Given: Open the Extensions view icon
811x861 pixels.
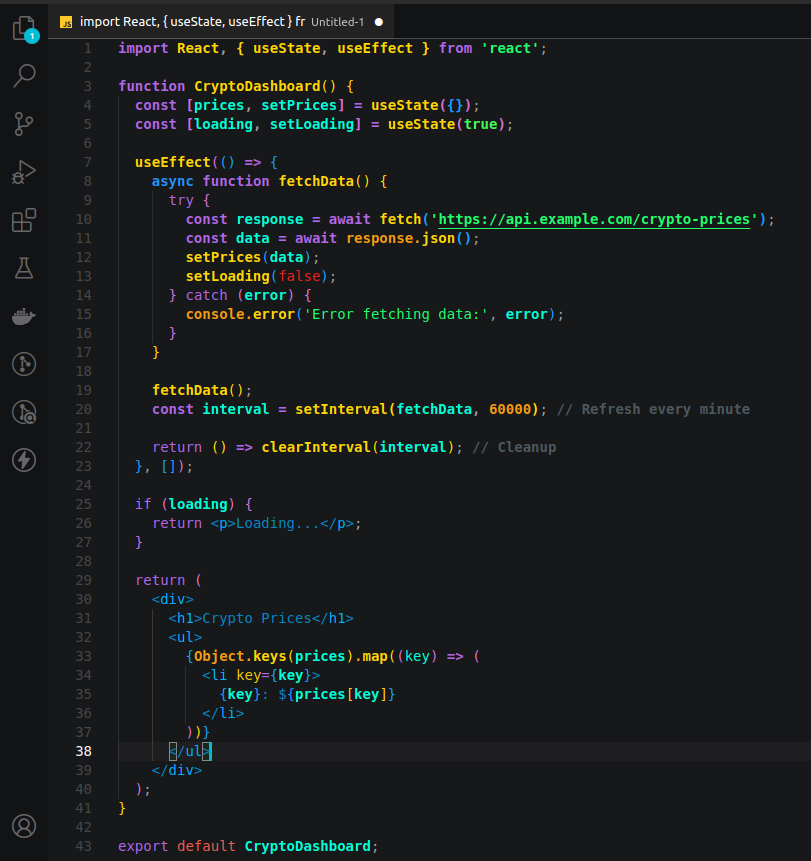Looking at the screenshot, I should tap(24, 220).
